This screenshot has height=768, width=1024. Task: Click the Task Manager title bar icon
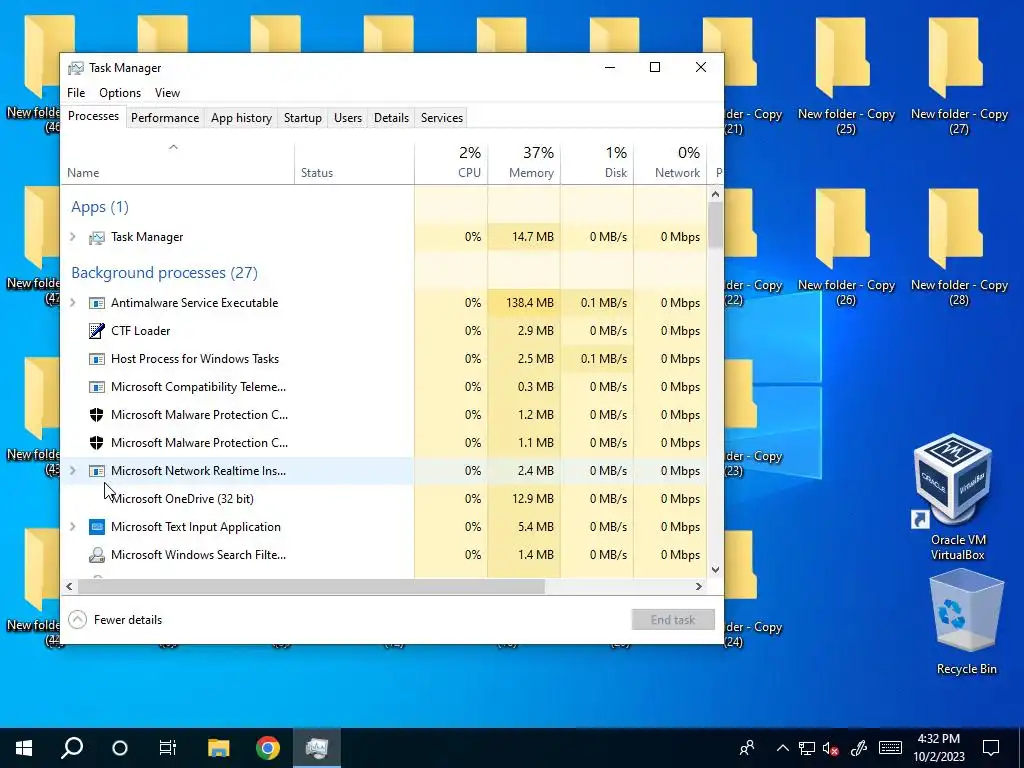pos(76,68)
